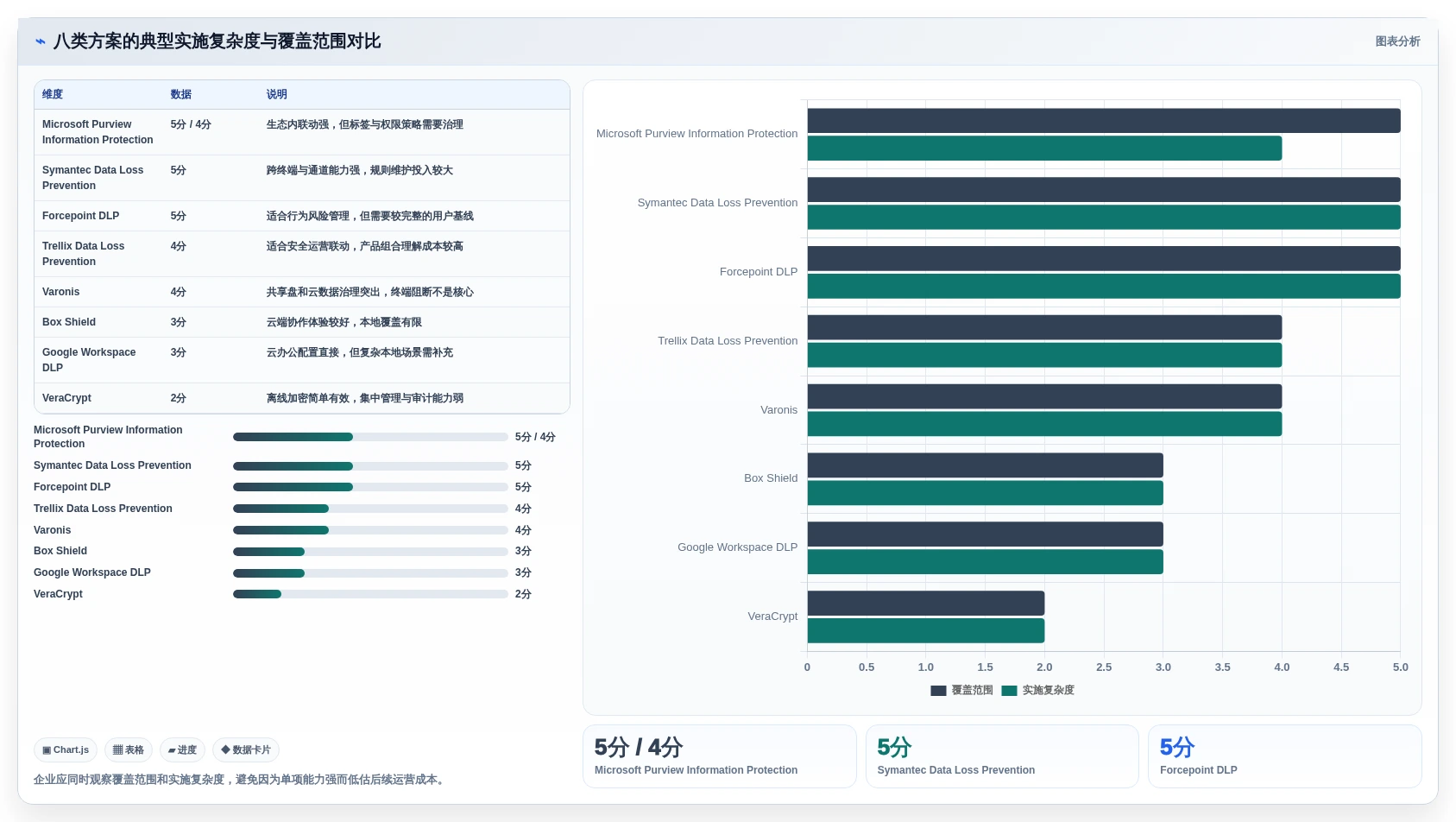Click the Trellix progress bar

[x=370, y=509]
